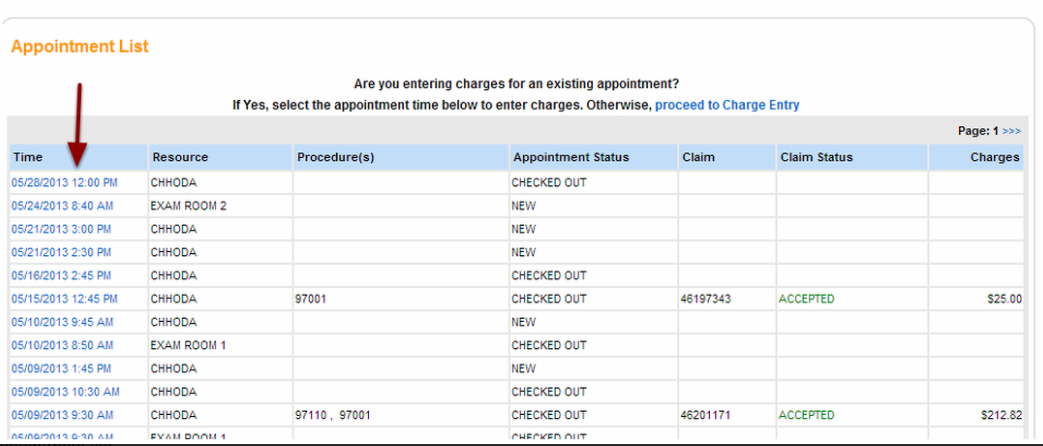Click the Procedure(s) column header
Image resolution: width=1043 pixels, height=446 pixels.
click(x=335, y=157)
